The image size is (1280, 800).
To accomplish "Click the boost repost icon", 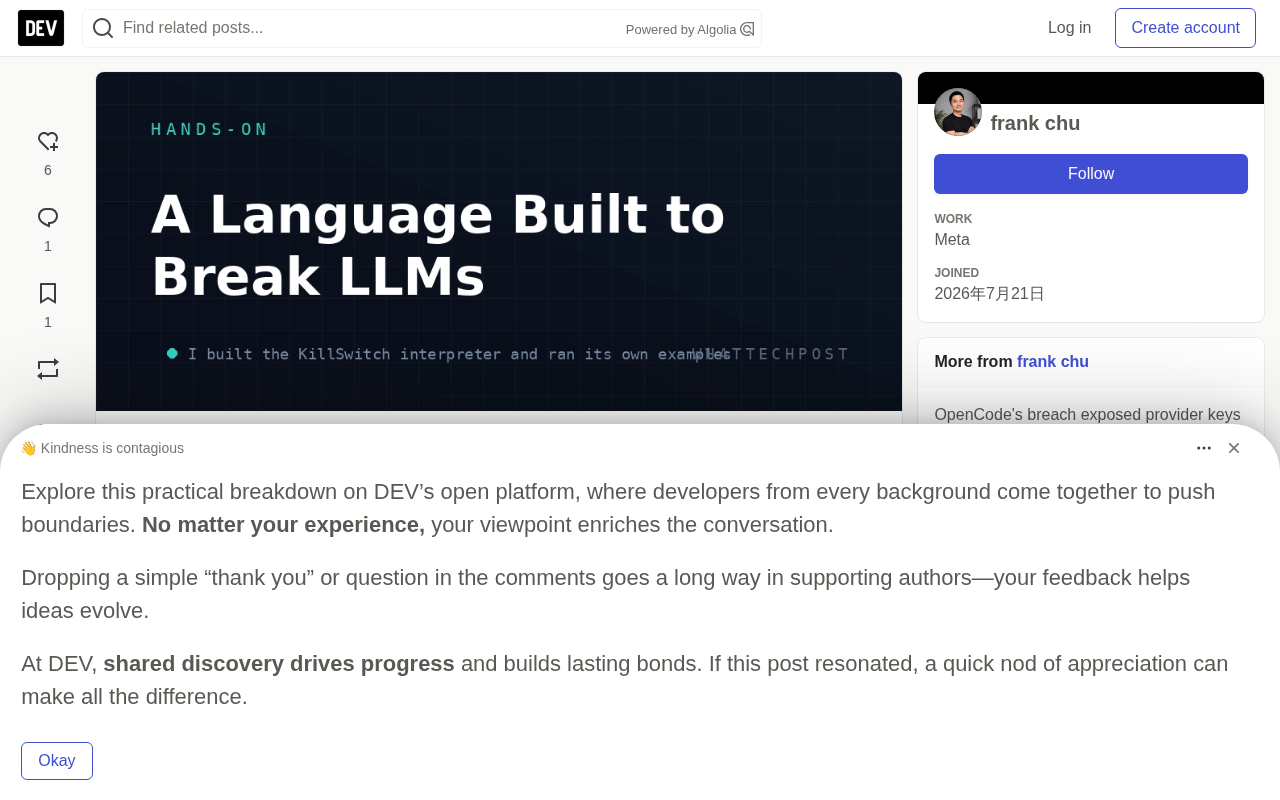I will click(x=48, y=369).
